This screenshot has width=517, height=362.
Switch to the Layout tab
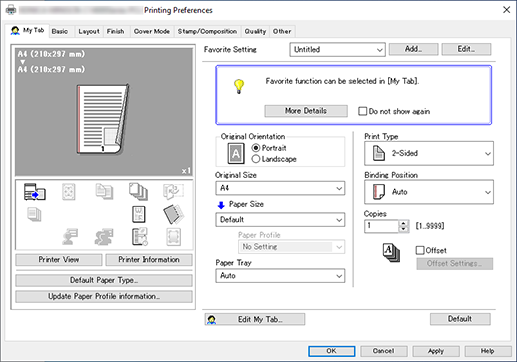[x=89, y=31]
